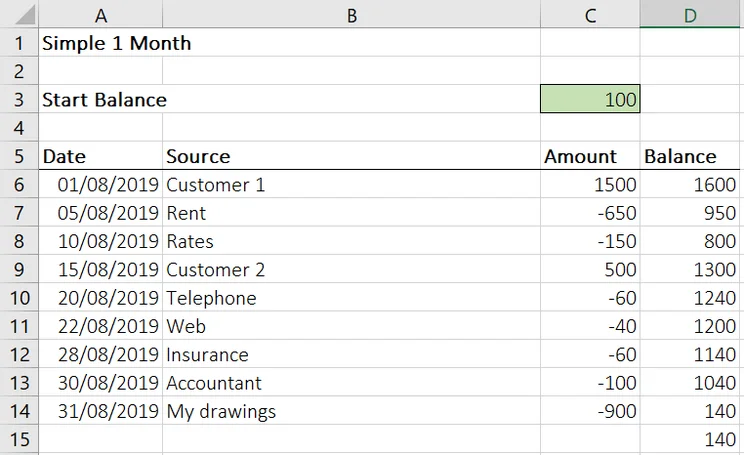744x455 pixels.
Task: Select the 'Telephone' source cell
Action: [x=351, y=297]
